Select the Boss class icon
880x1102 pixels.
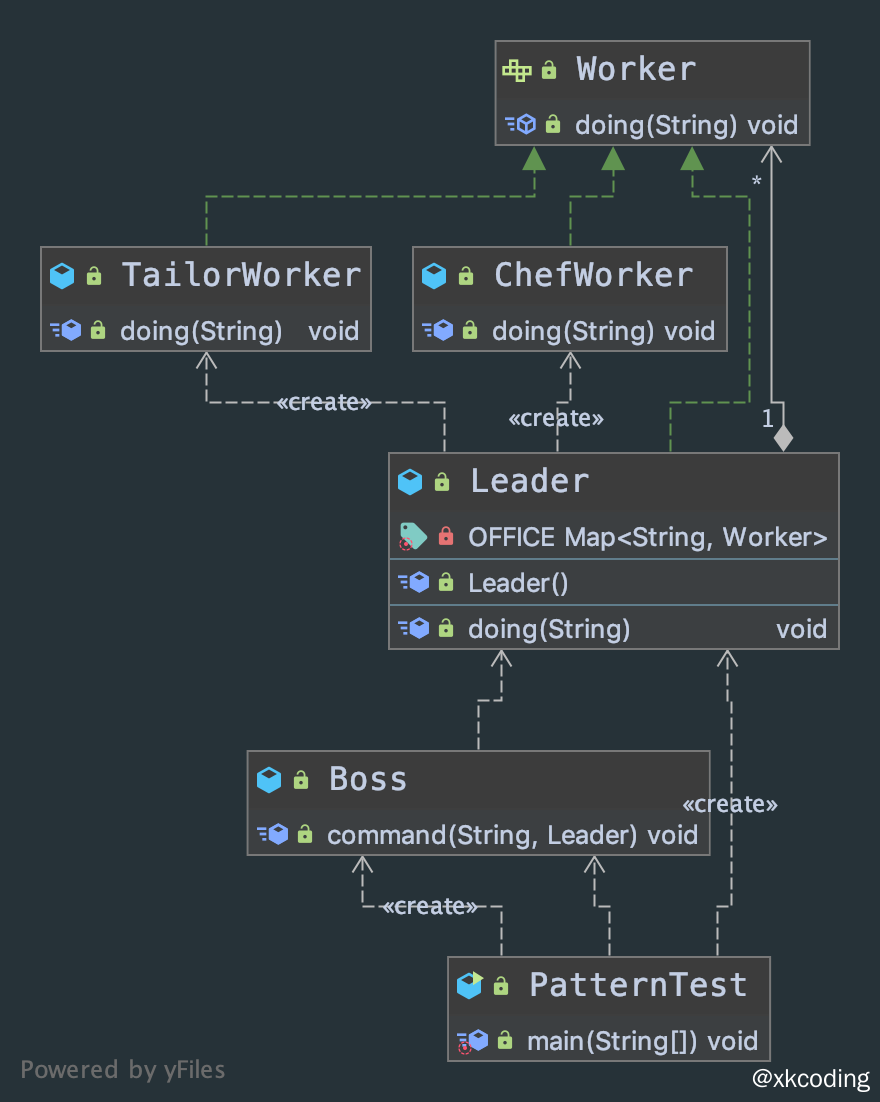pyautogui.click(x=269, y=780)
